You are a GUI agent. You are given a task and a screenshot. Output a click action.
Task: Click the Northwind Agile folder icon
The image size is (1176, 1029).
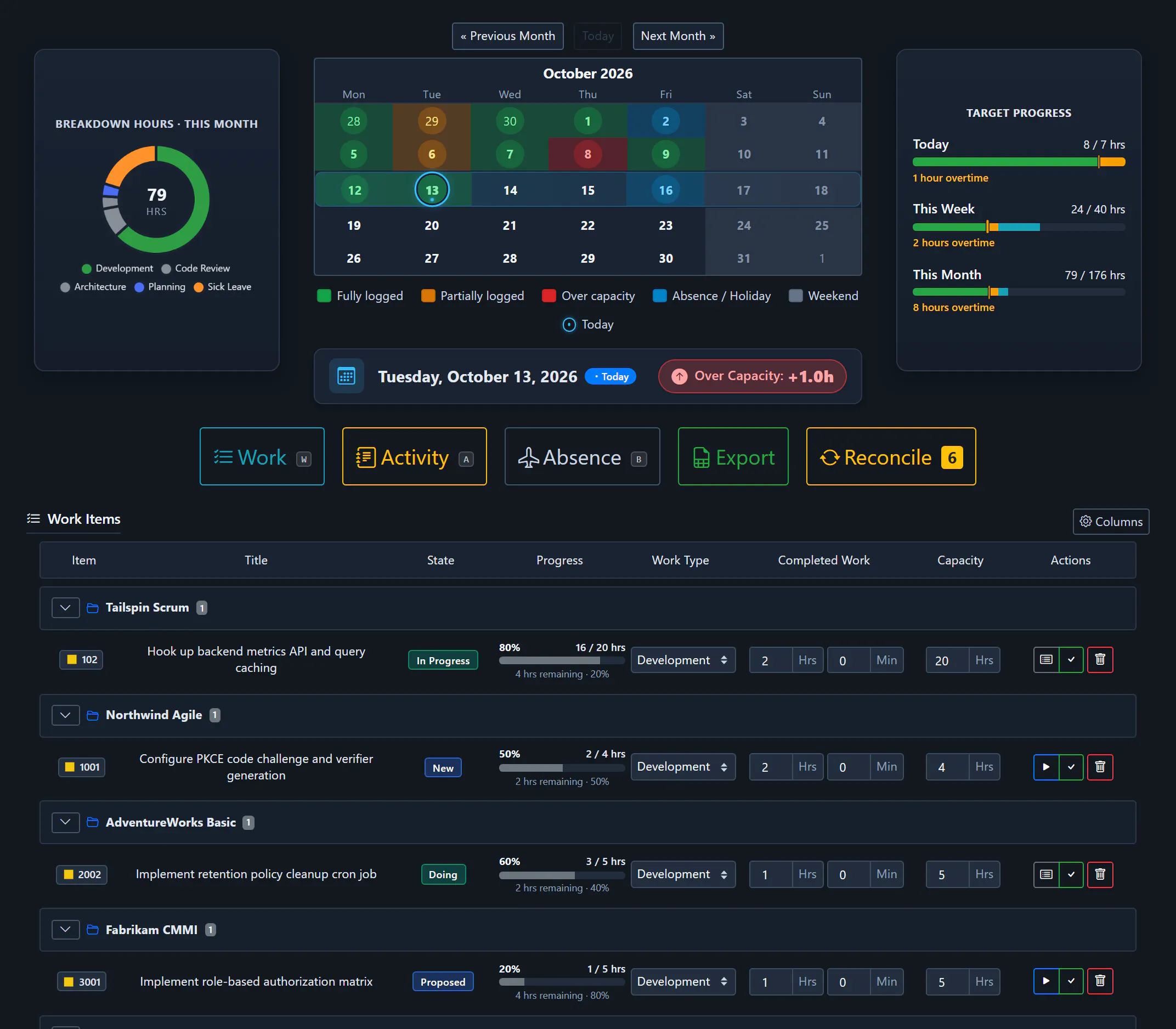click(93, 715)
